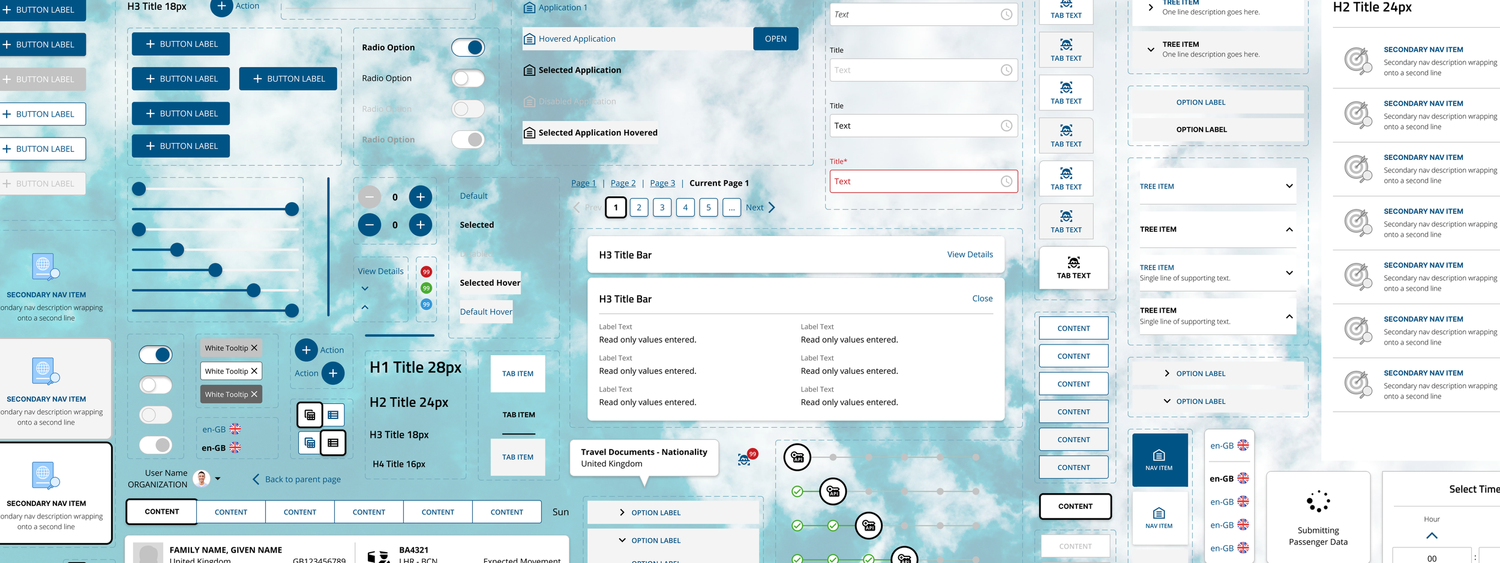The width and height of the screenshot is (1500, 563).
Task: Select bold CONTENT tab in horizontal bar
Action: [x=162, y=511]
